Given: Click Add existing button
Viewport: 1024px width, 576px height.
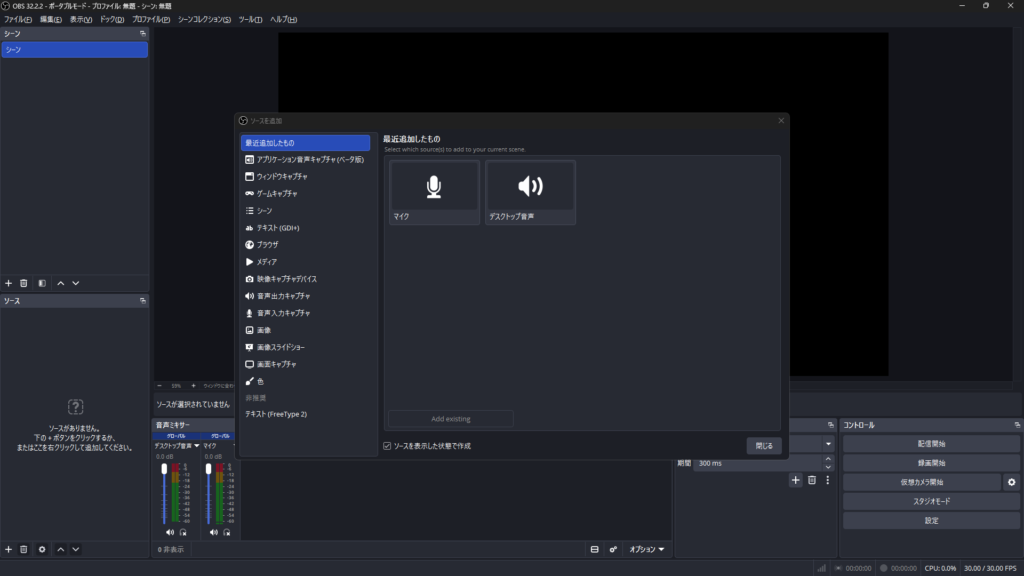Looking at the screenshot, I should tap(451, 419).
